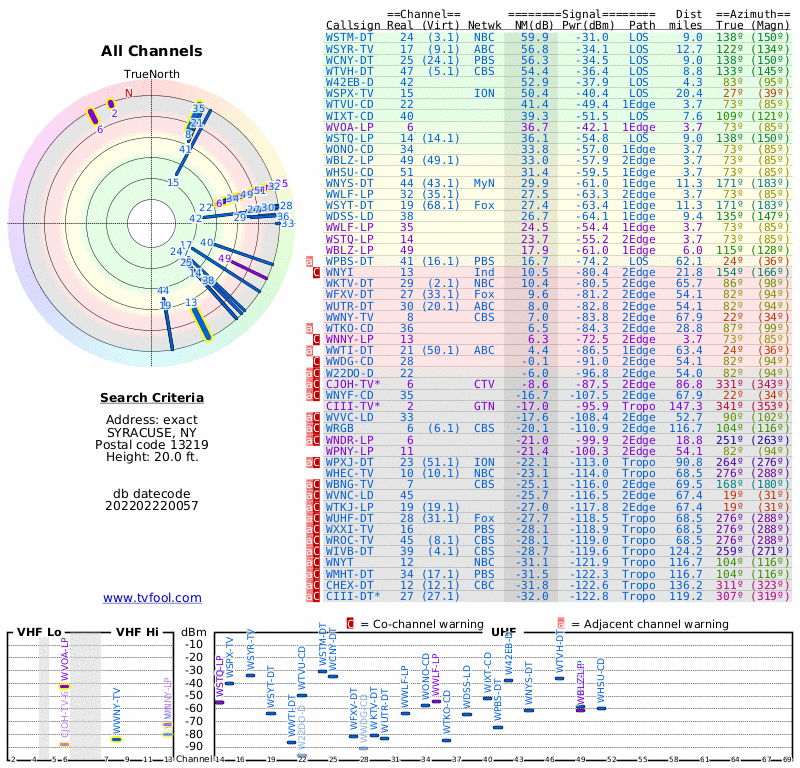Click the NM(dB) column header

click(535, 25)
